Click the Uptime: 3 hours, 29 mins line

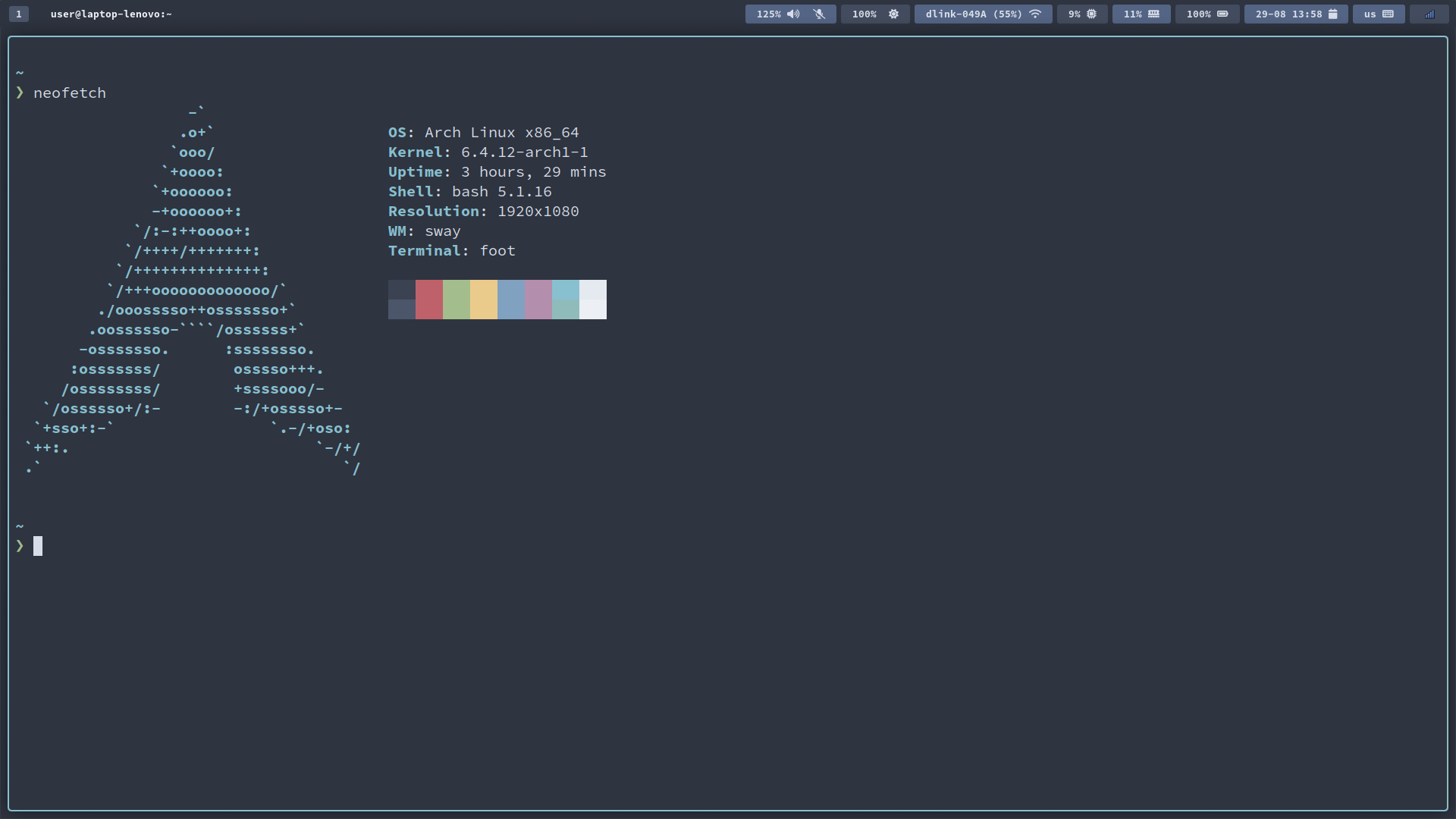point(497,172)
